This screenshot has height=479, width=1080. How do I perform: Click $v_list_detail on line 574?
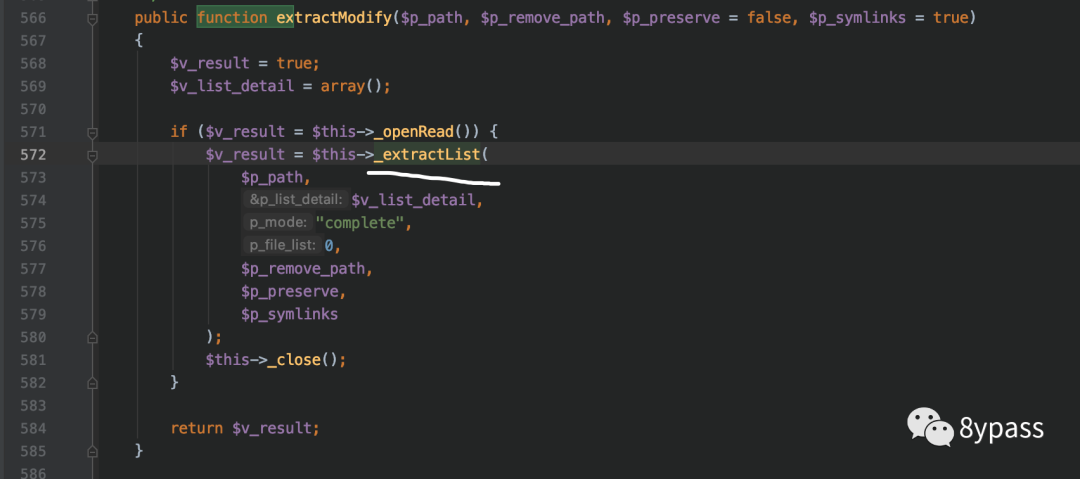click(413, 200)
